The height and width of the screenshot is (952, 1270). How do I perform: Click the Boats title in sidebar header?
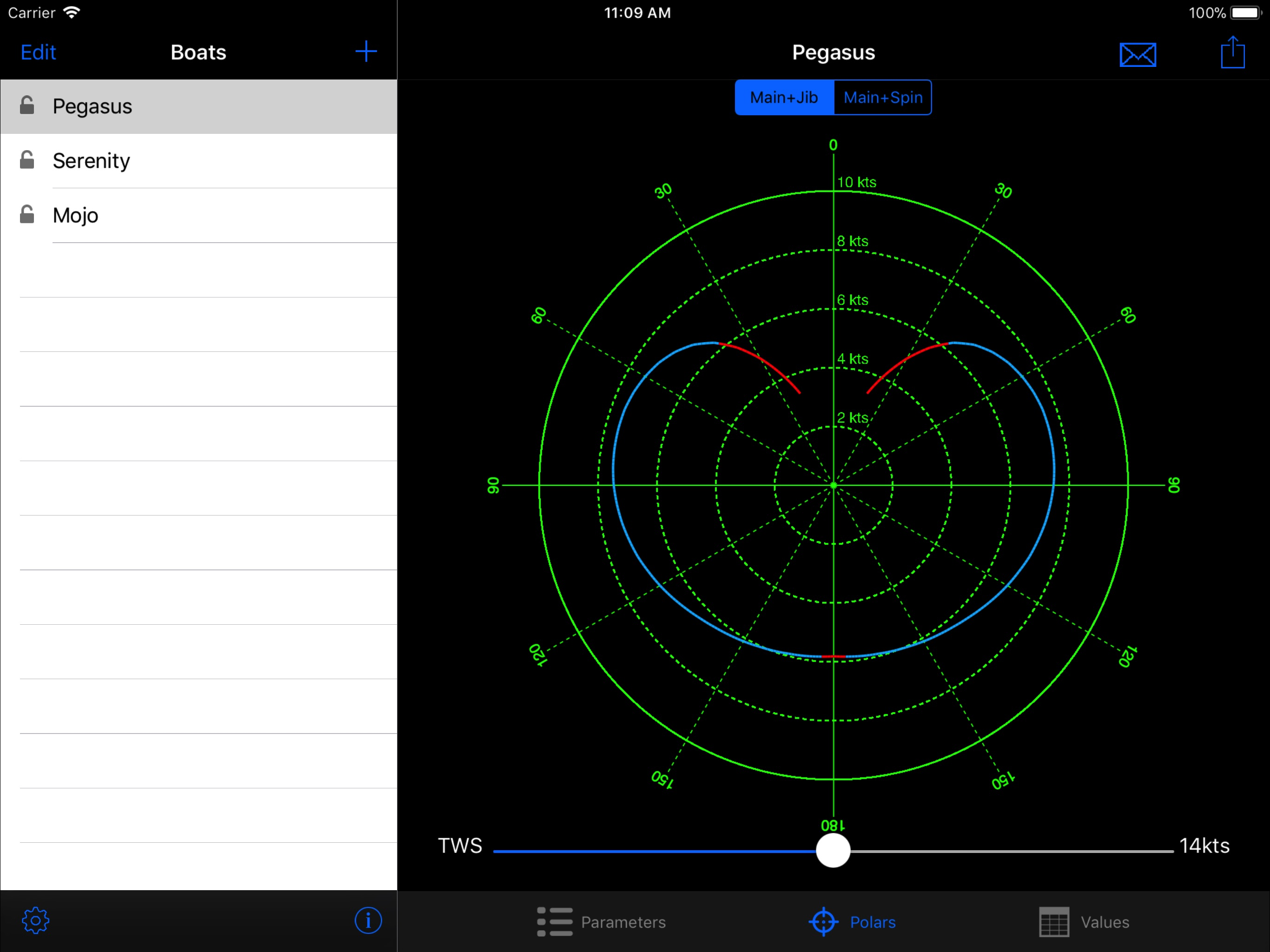point(198,52)
